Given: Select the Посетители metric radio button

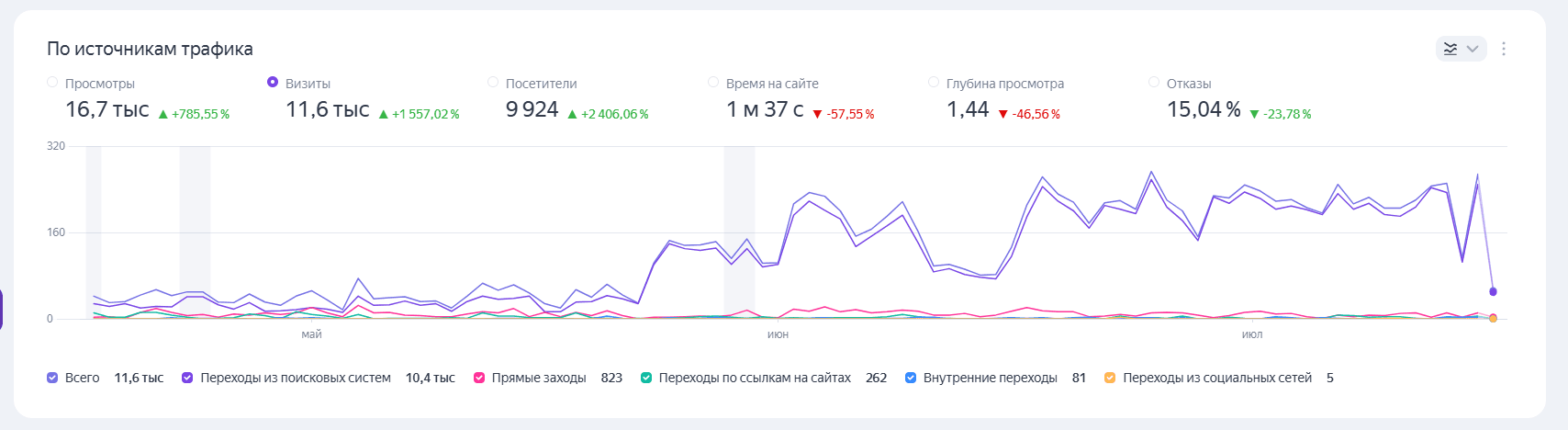Looking at the screenshot, I should pyautogui.click(x=493, y=83).
